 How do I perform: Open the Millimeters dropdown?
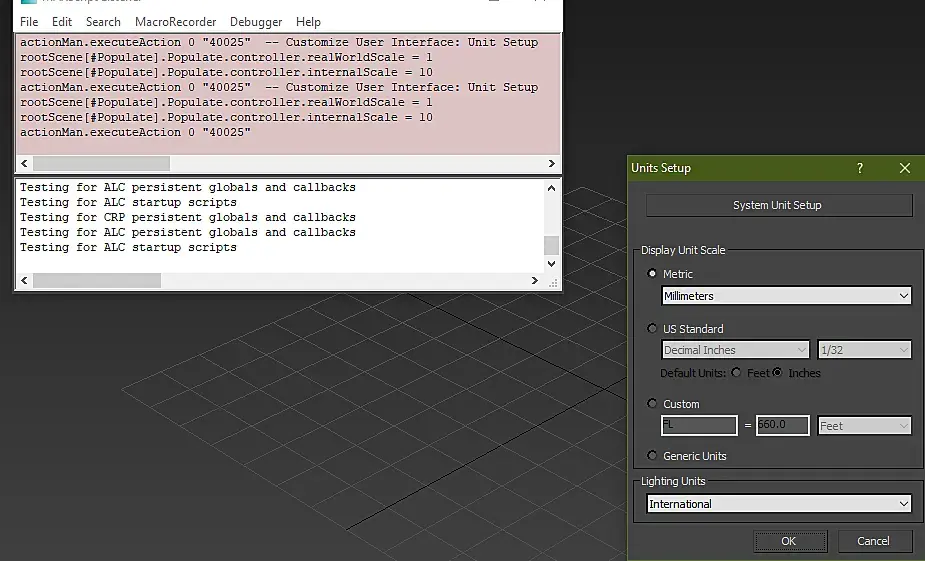click(786, 296)
